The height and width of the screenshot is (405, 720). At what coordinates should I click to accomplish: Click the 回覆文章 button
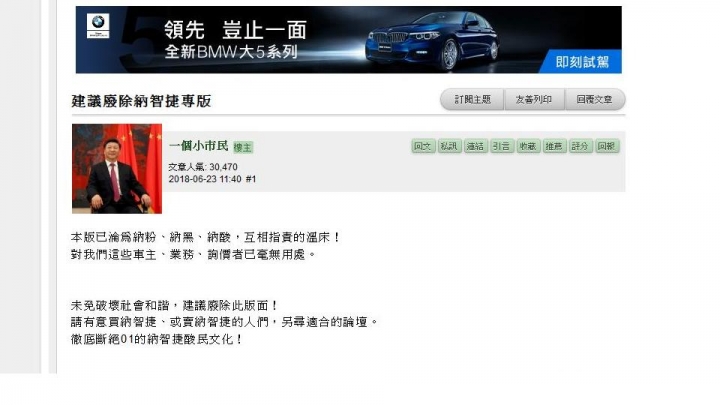(x=594, y=100)
